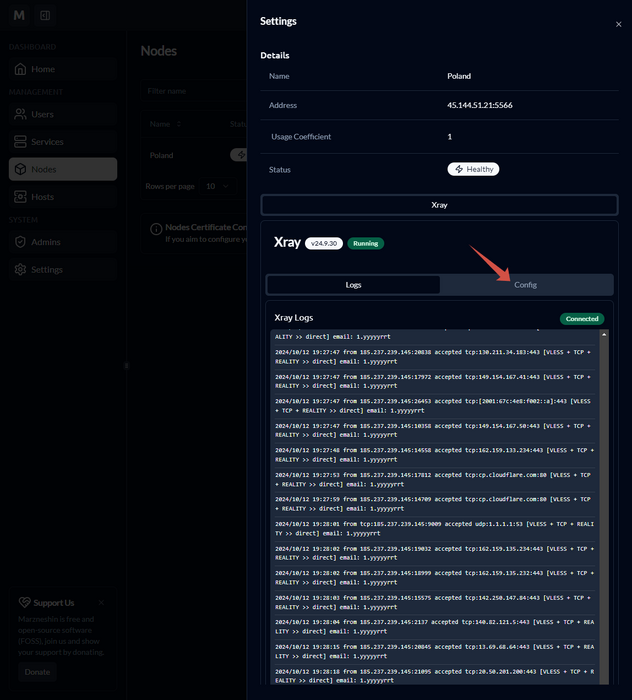
Task: Click the Healthy status badge
Action: point(473,169)
